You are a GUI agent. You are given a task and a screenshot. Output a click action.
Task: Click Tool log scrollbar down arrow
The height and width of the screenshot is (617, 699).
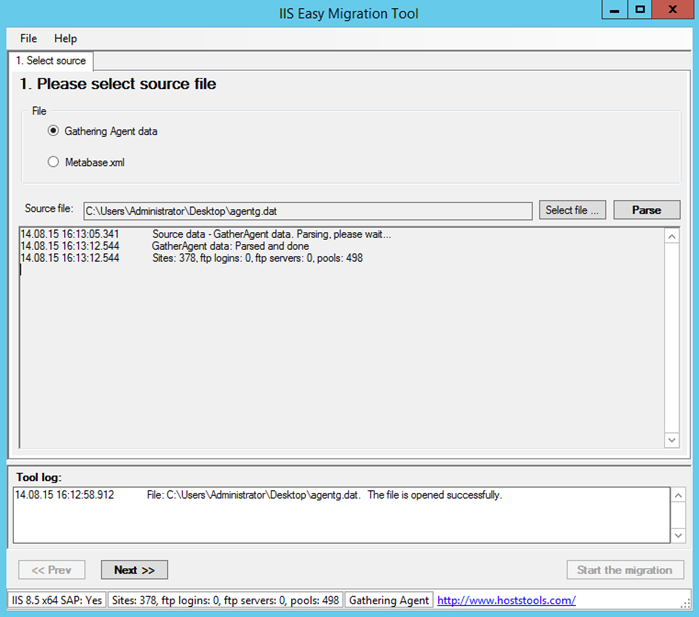click(x=678, y=535)
